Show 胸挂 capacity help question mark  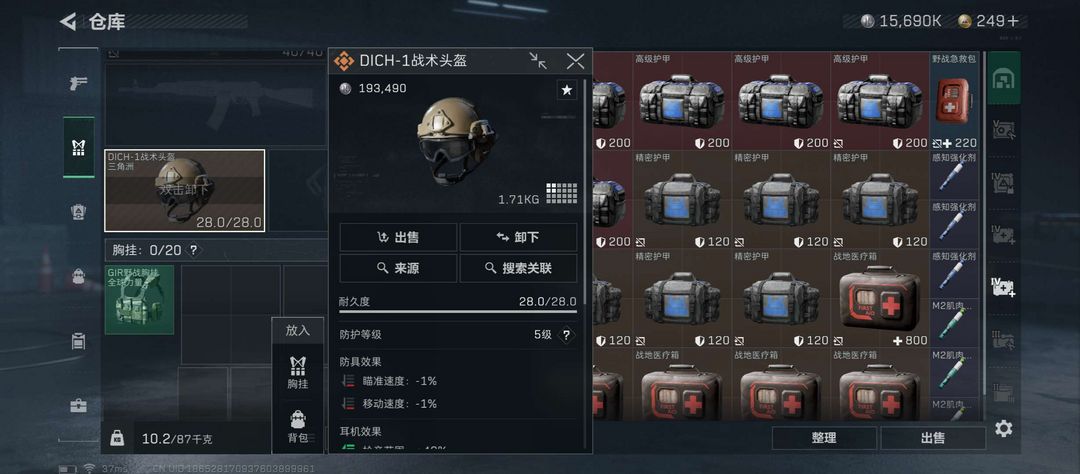tap(194, 250)
